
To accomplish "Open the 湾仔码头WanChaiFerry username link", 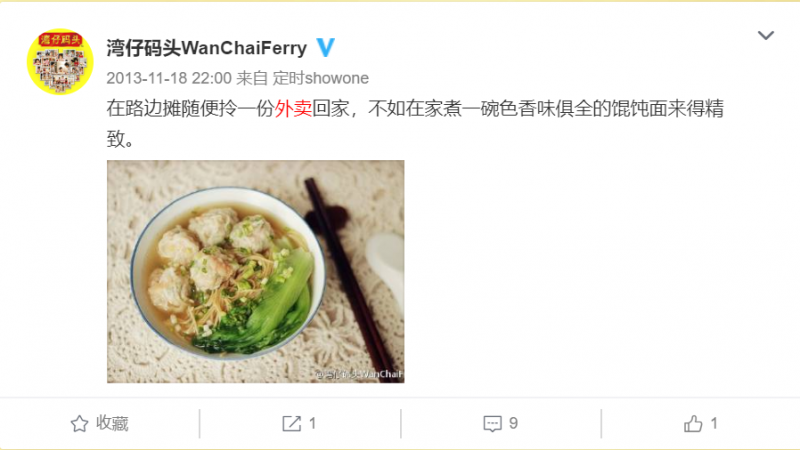I will 207,48.
